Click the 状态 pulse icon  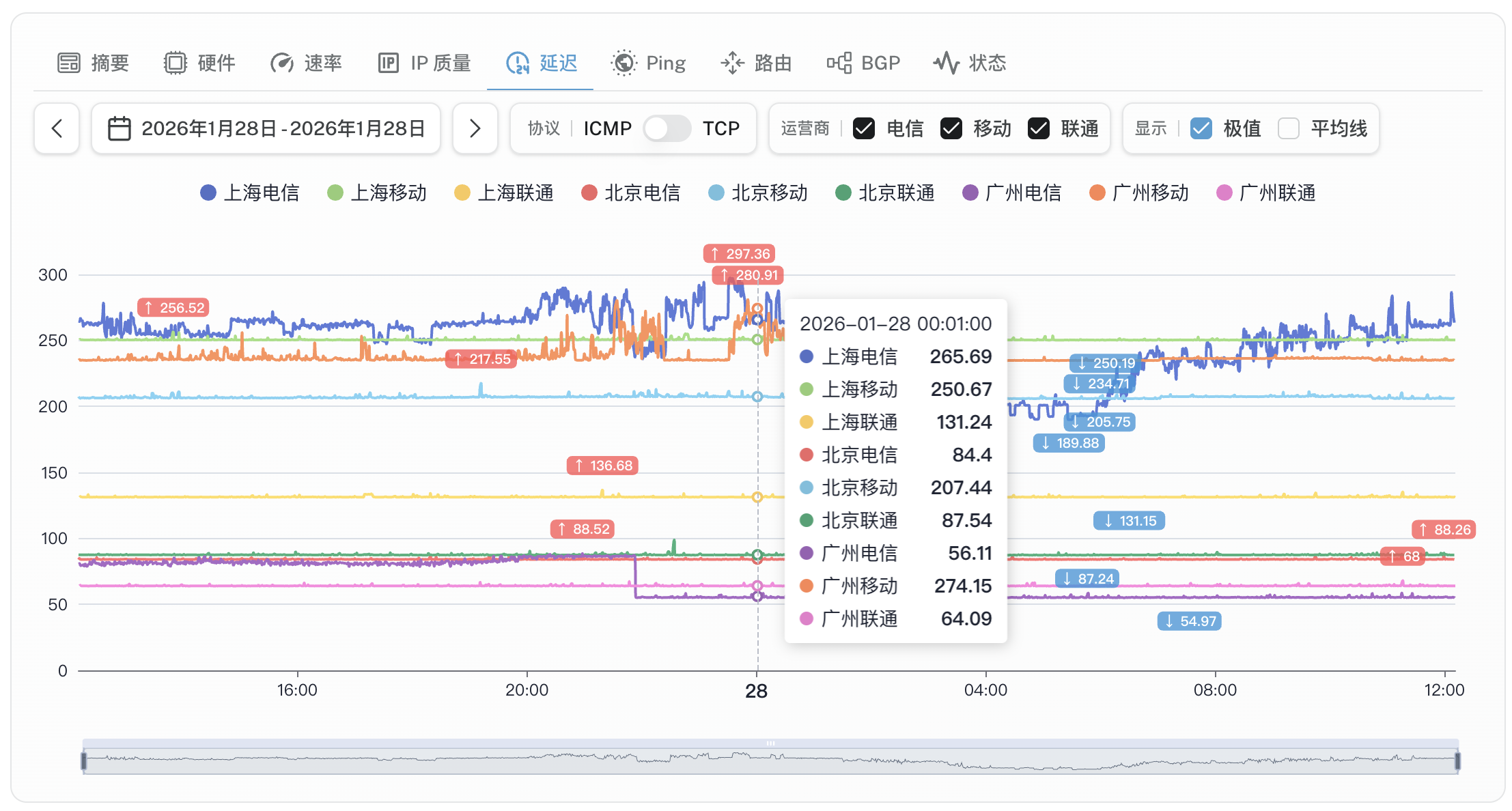(947, 63)
